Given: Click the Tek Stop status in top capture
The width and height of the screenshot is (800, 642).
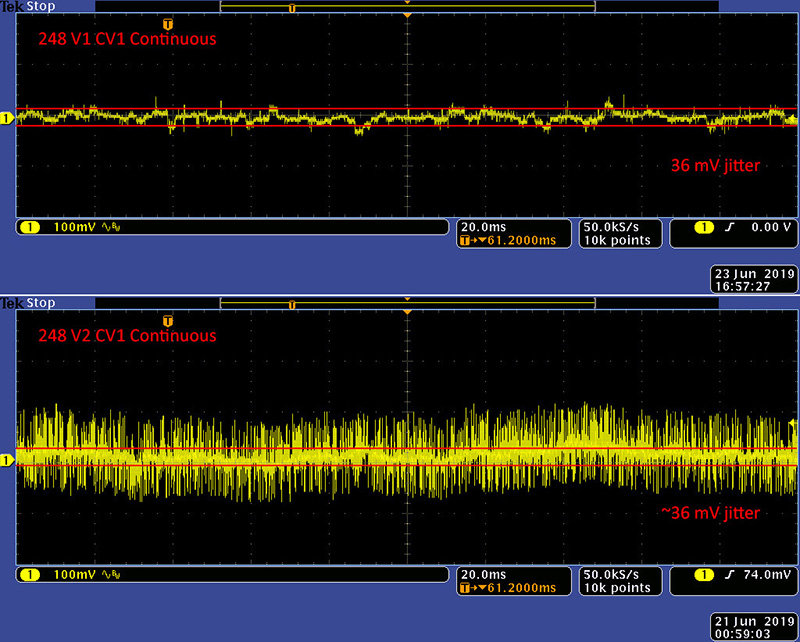Looking at the screenshot, I should pyautogui.click(x=28, y=5).
